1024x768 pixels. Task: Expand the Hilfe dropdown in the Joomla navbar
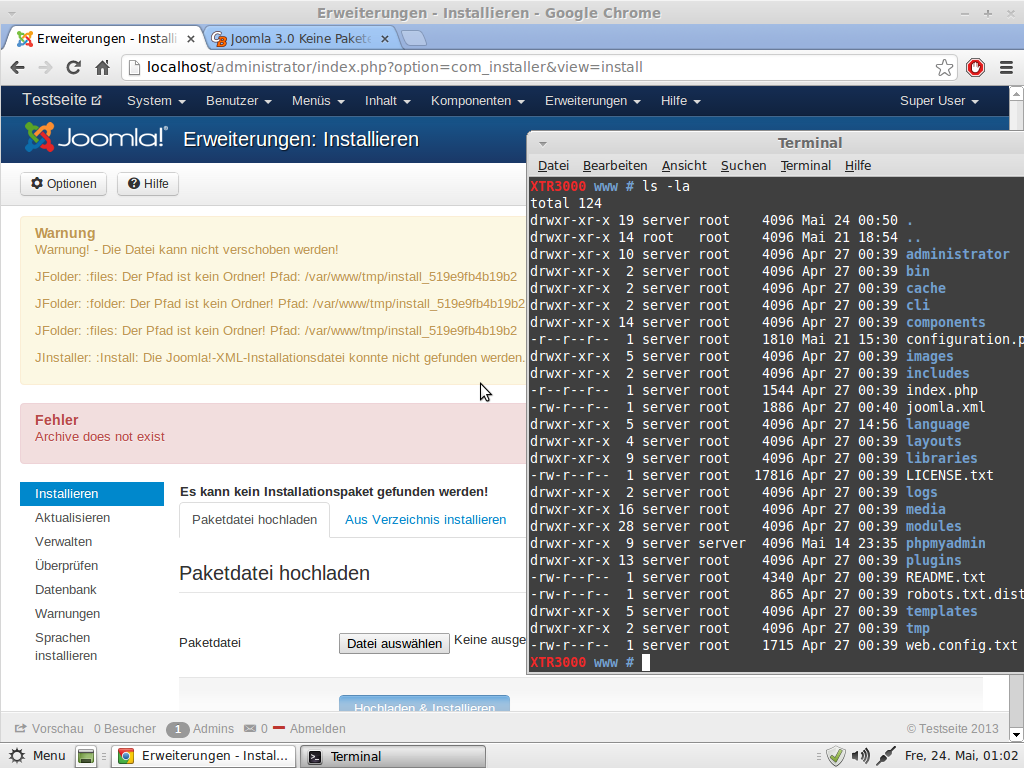(680, 101)
